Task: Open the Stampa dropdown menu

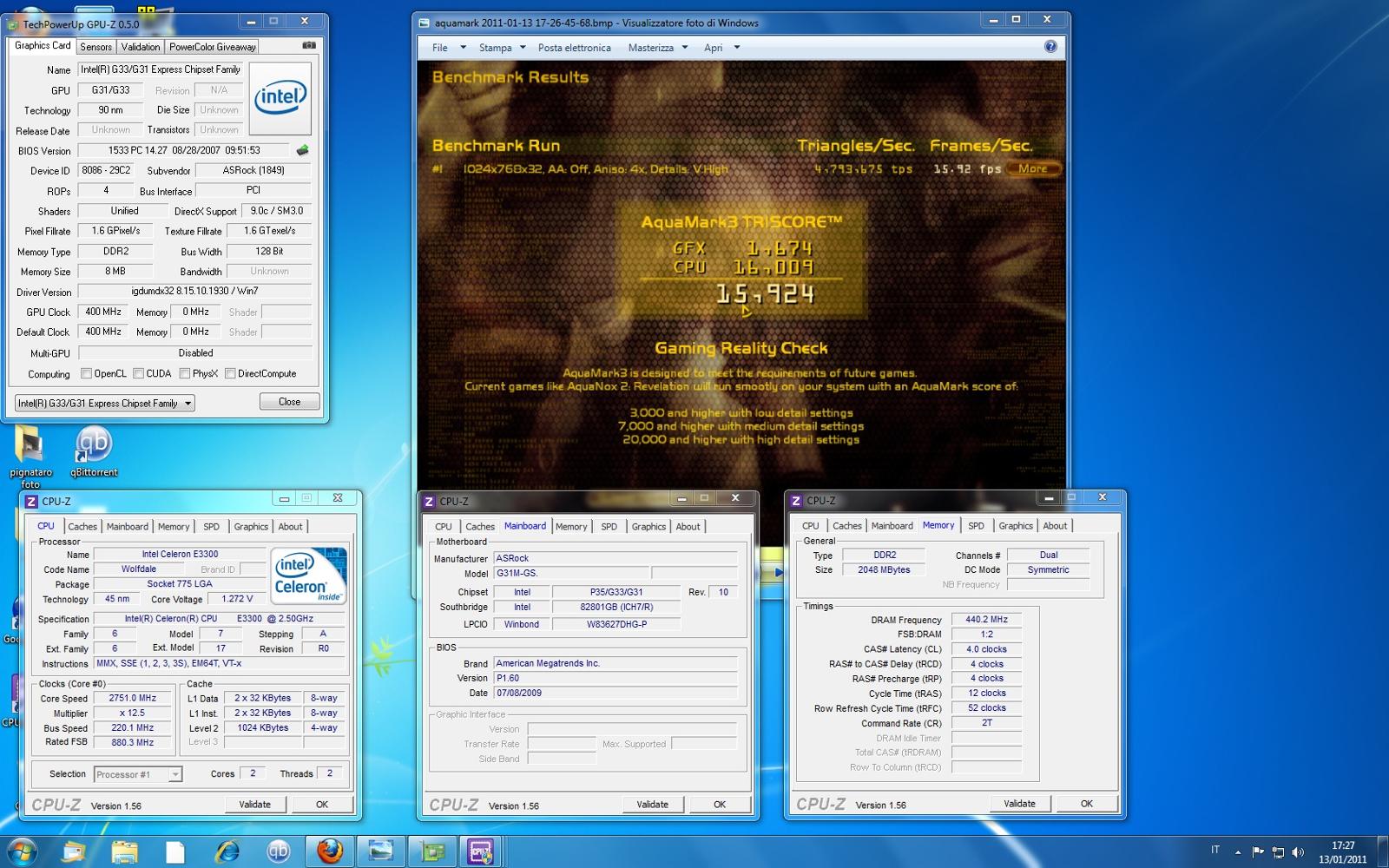Action: click(502, 48)
